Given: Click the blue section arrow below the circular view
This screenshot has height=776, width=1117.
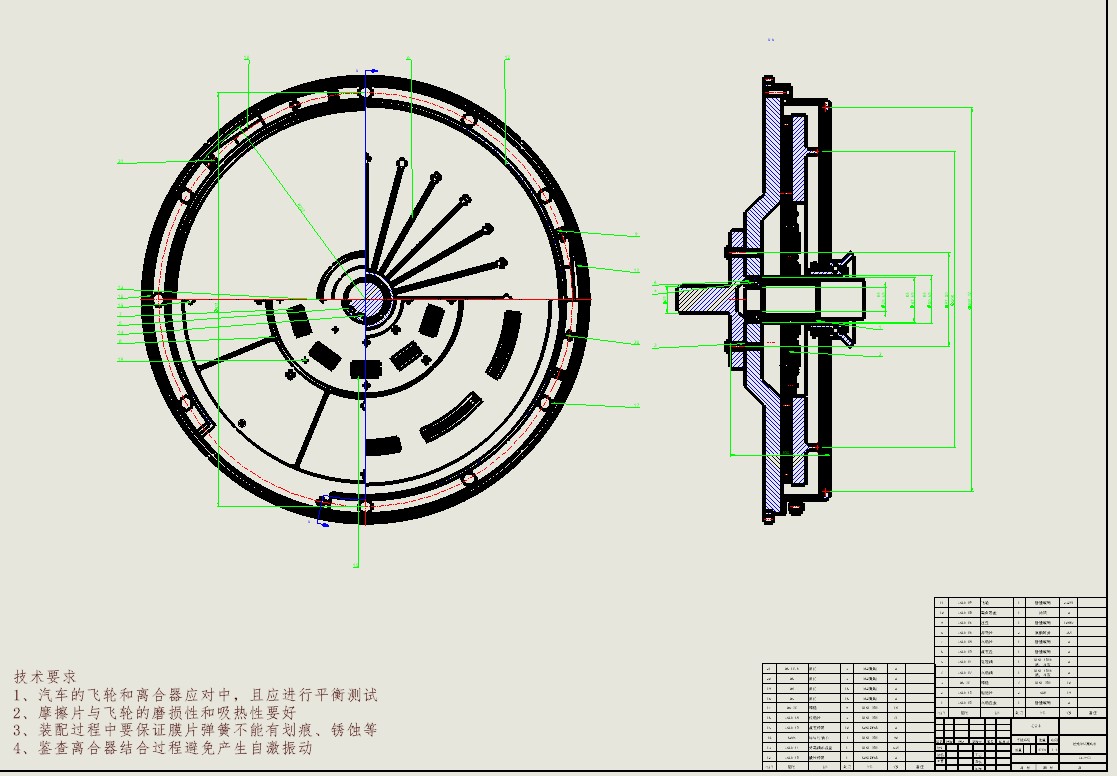Looking at the screenshot, I should click(324, 520).
